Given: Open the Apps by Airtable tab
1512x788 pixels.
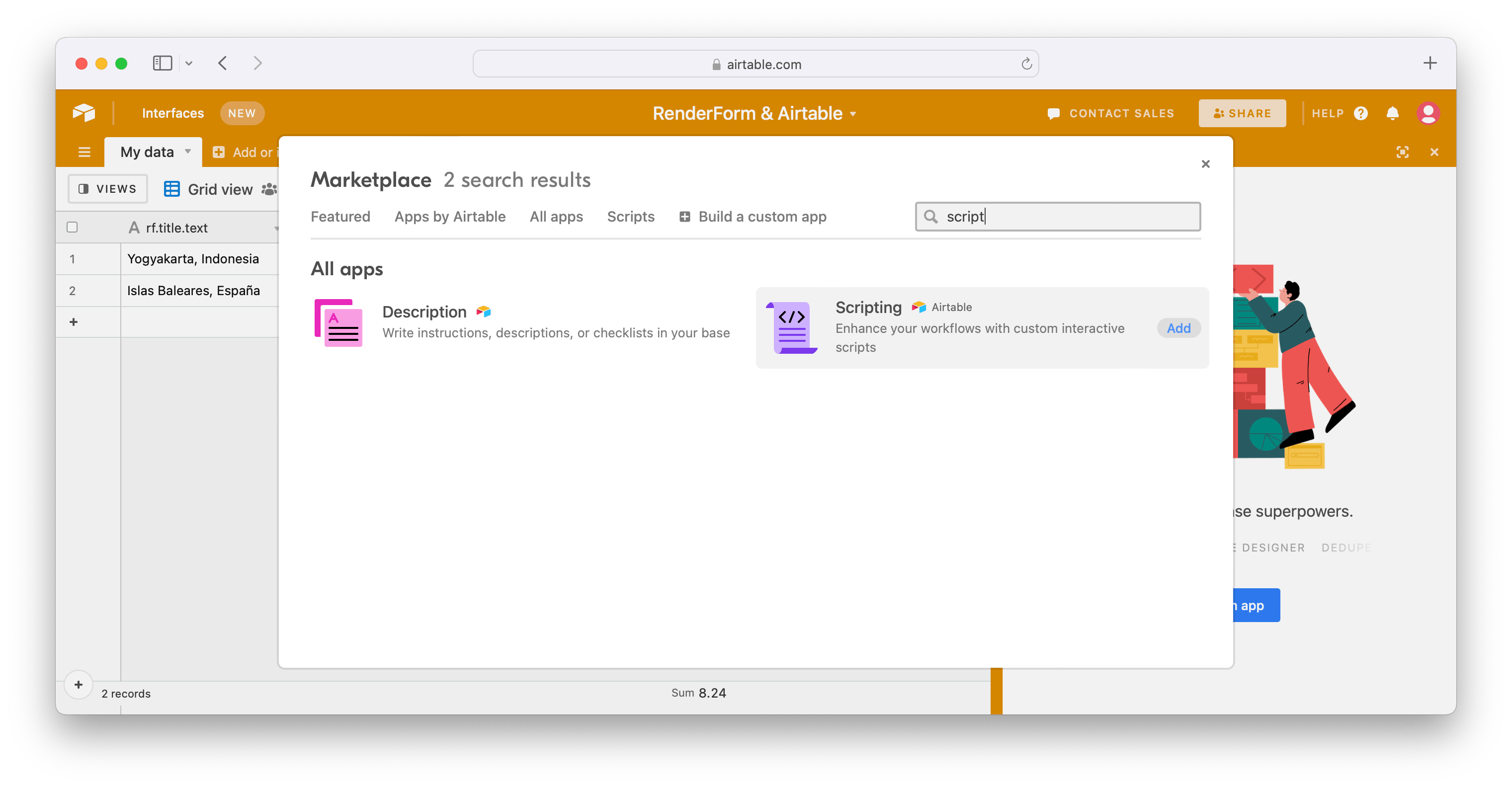Looking at the screenshot, I should point(450,217).
